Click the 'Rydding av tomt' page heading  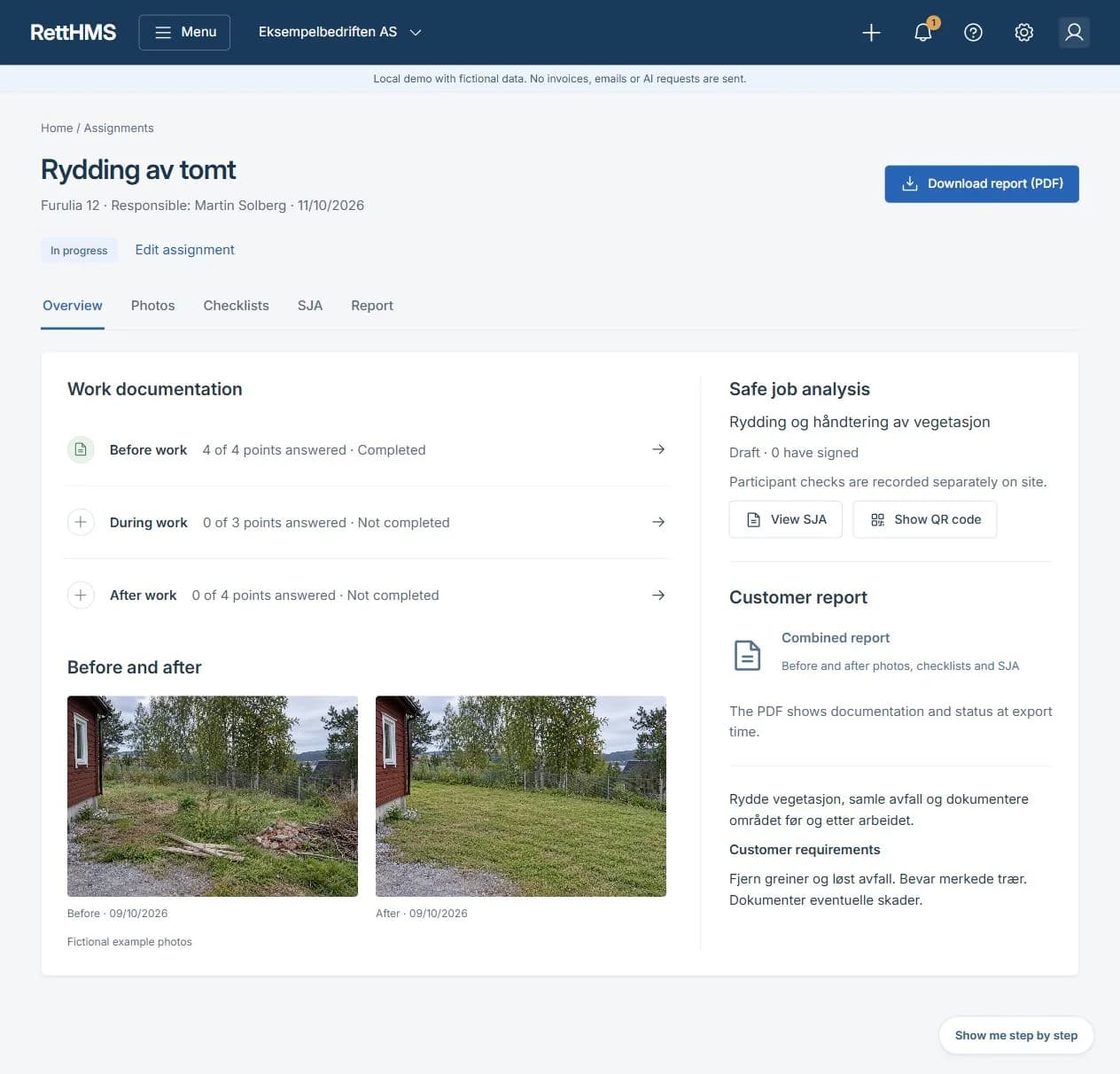(138, 169)
